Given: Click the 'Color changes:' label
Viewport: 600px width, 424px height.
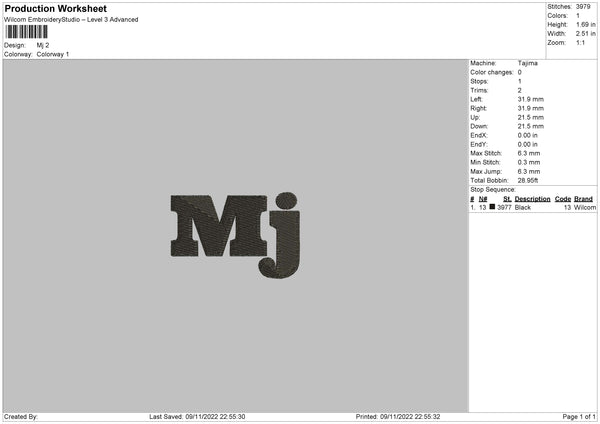Looking at the screenshot, I should (x=491, y=72).
